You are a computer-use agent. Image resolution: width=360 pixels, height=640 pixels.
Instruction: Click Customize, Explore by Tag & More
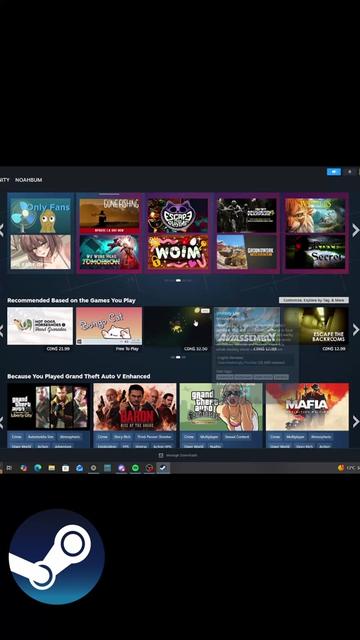click(x=314, y=300)
